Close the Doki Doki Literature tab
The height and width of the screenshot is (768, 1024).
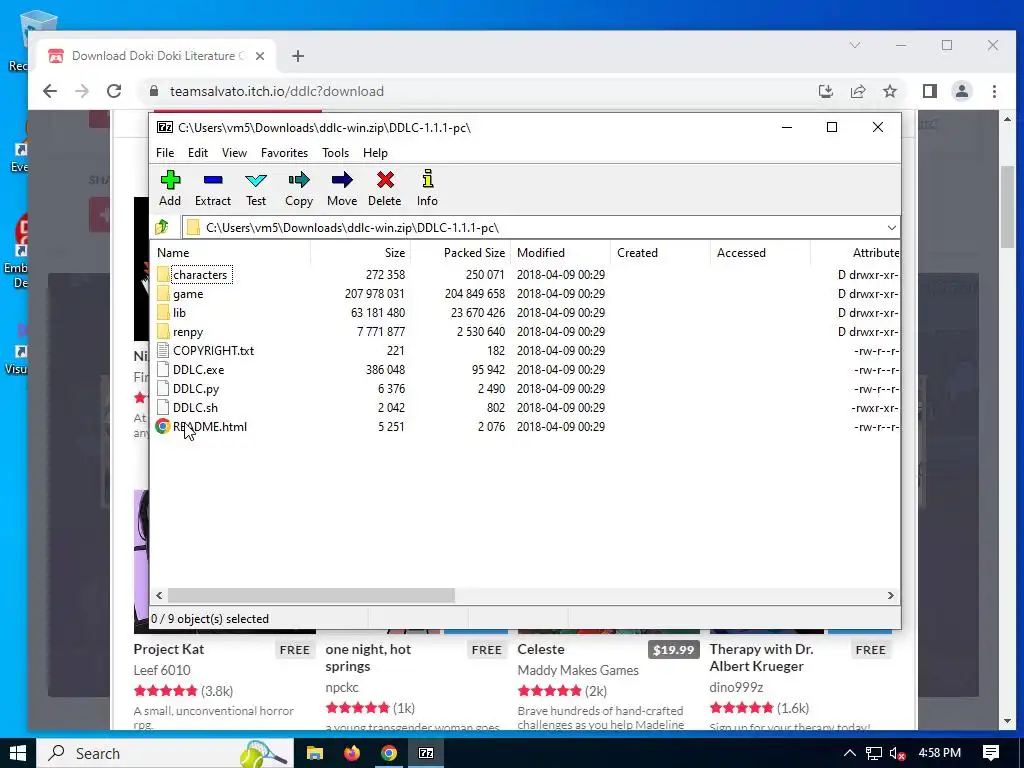pyautogui.click(x=260, y=56)
